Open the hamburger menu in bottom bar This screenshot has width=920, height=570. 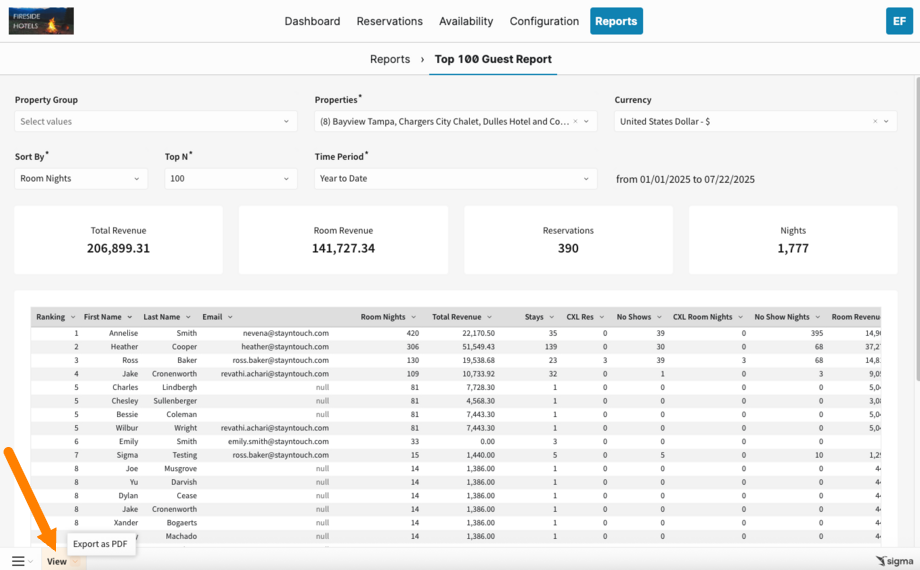[x=18, y=561]
